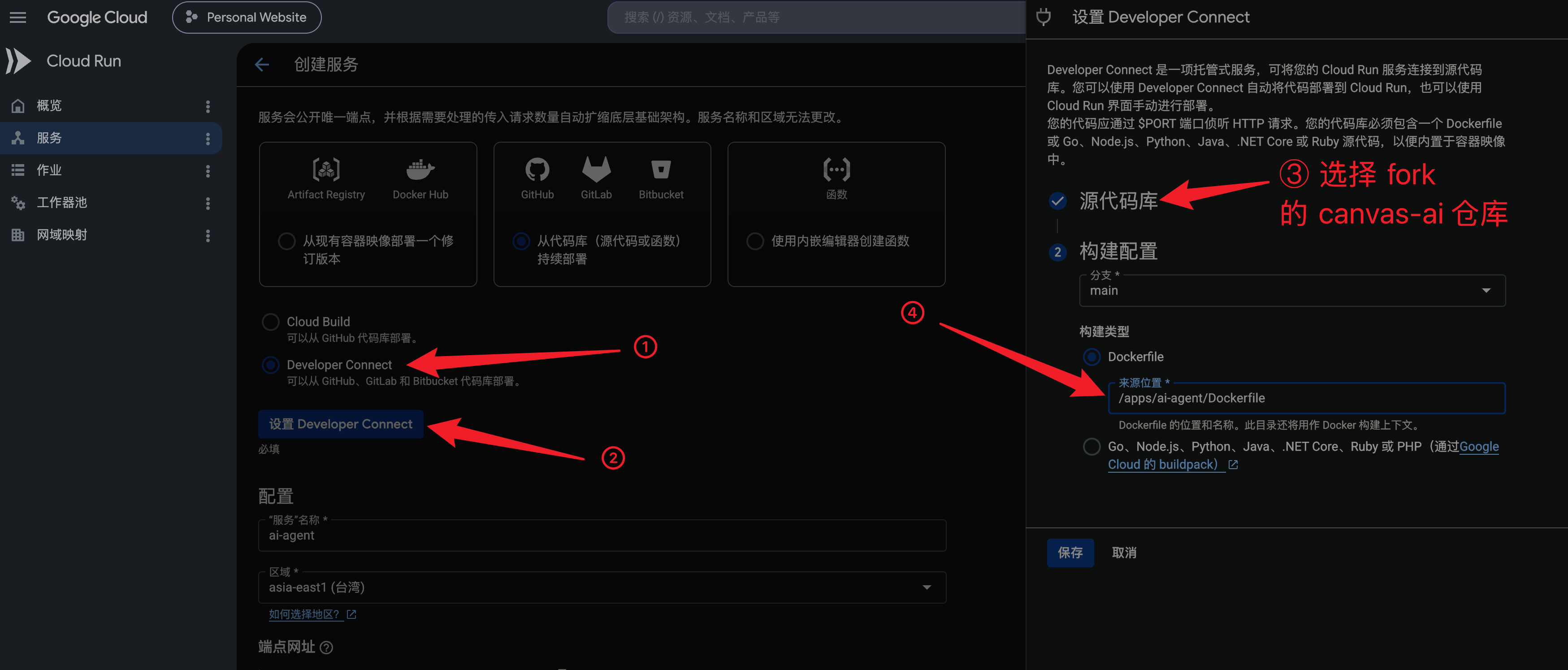Open the 概览 three-dot options menu

coord(208,106)
